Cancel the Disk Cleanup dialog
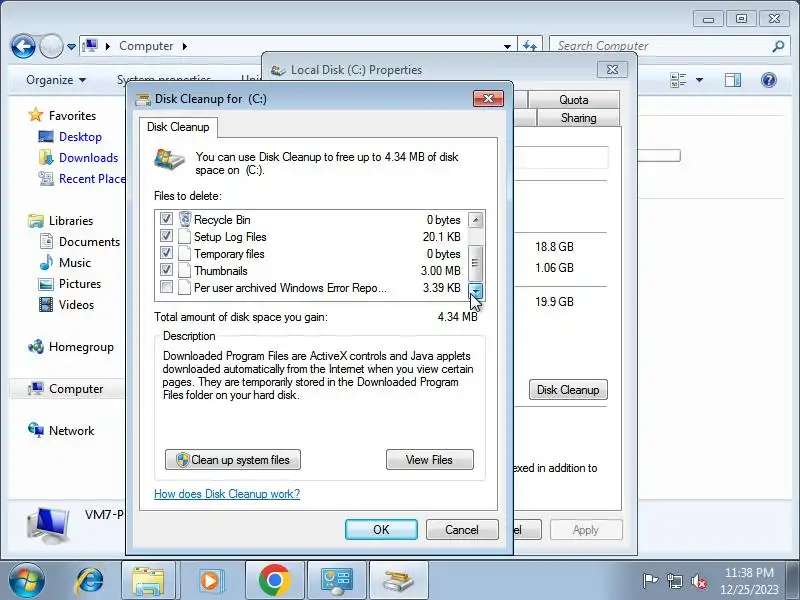 462,530
